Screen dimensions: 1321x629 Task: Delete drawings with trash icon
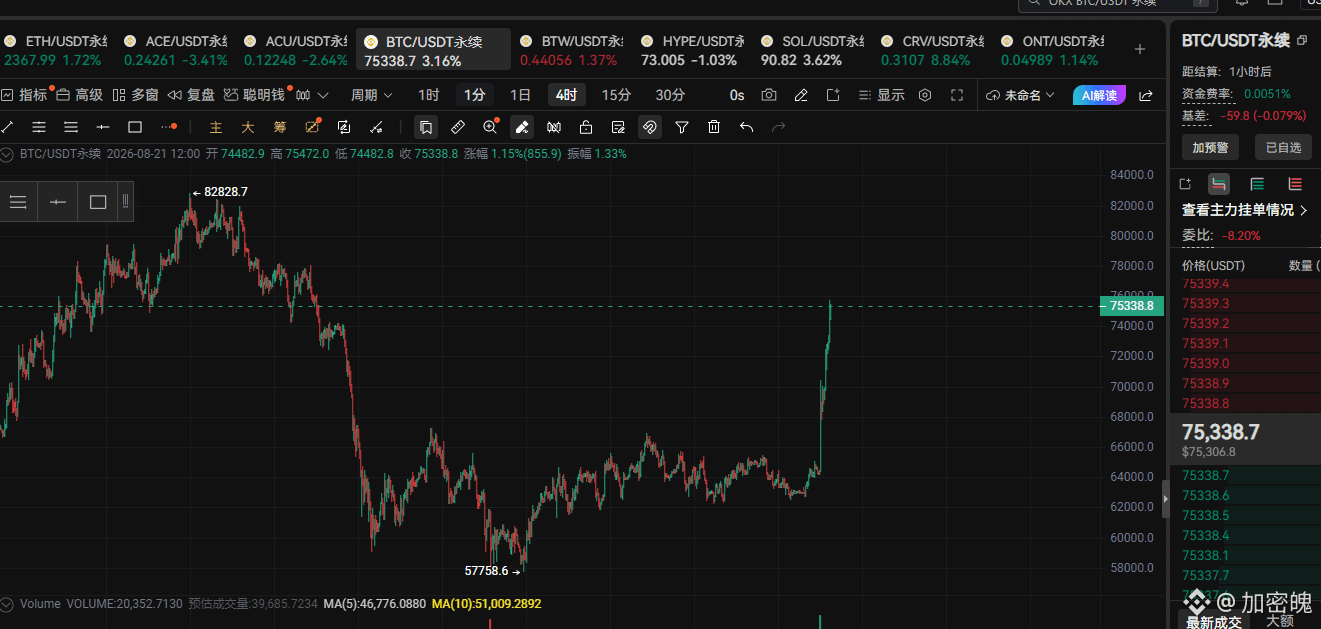tap(714, 127)
